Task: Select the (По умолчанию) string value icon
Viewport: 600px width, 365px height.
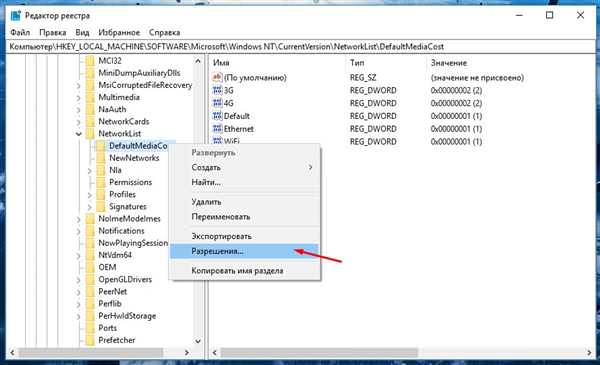Action: click(x=217, y=77)
